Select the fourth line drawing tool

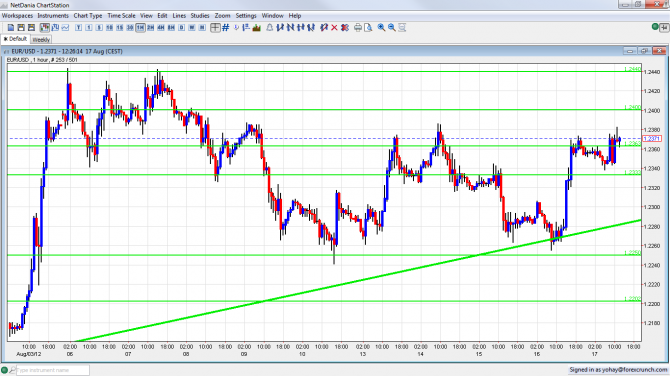311,27
